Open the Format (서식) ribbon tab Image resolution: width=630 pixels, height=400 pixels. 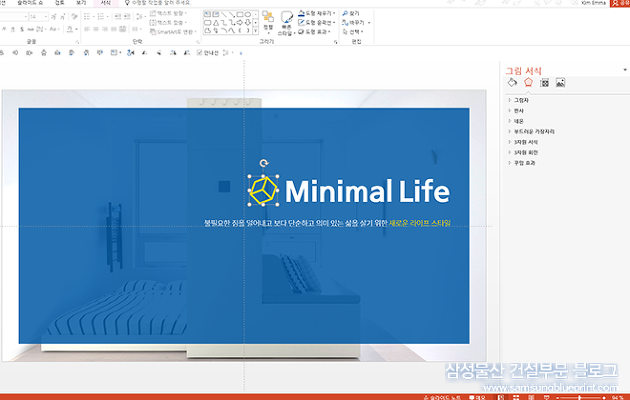pyautogui.click(x=106, y=3)
